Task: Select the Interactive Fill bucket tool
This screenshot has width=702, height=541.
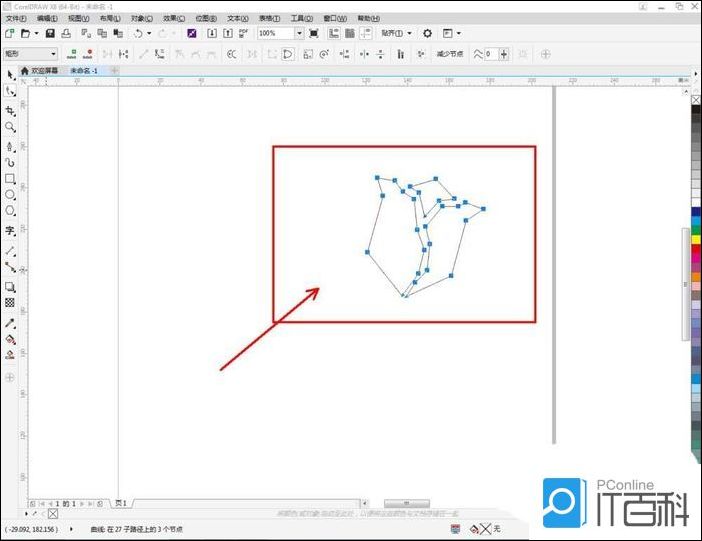Action: [x=10, y=339]
